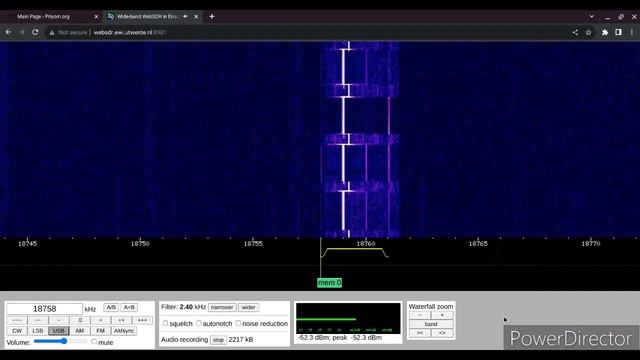Reload the WebSDR page
The image size is (640, 360).
[35, 32]
